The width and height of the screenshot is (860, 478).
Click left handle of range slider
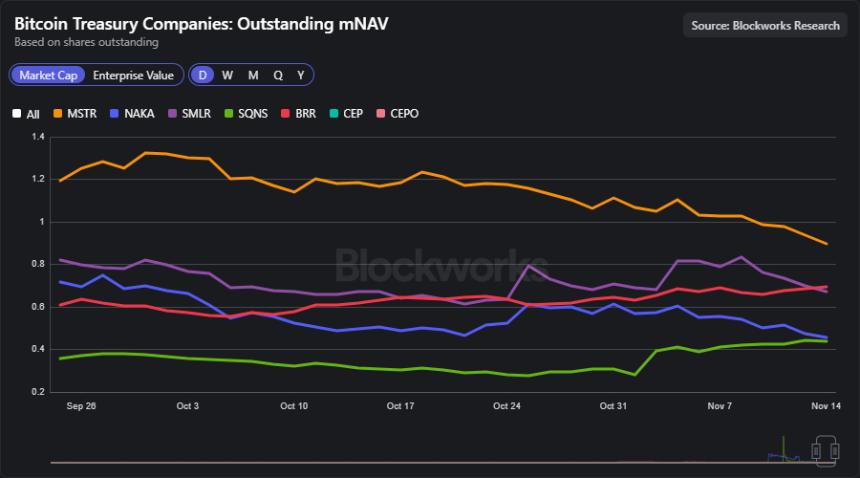click(816, 451)
